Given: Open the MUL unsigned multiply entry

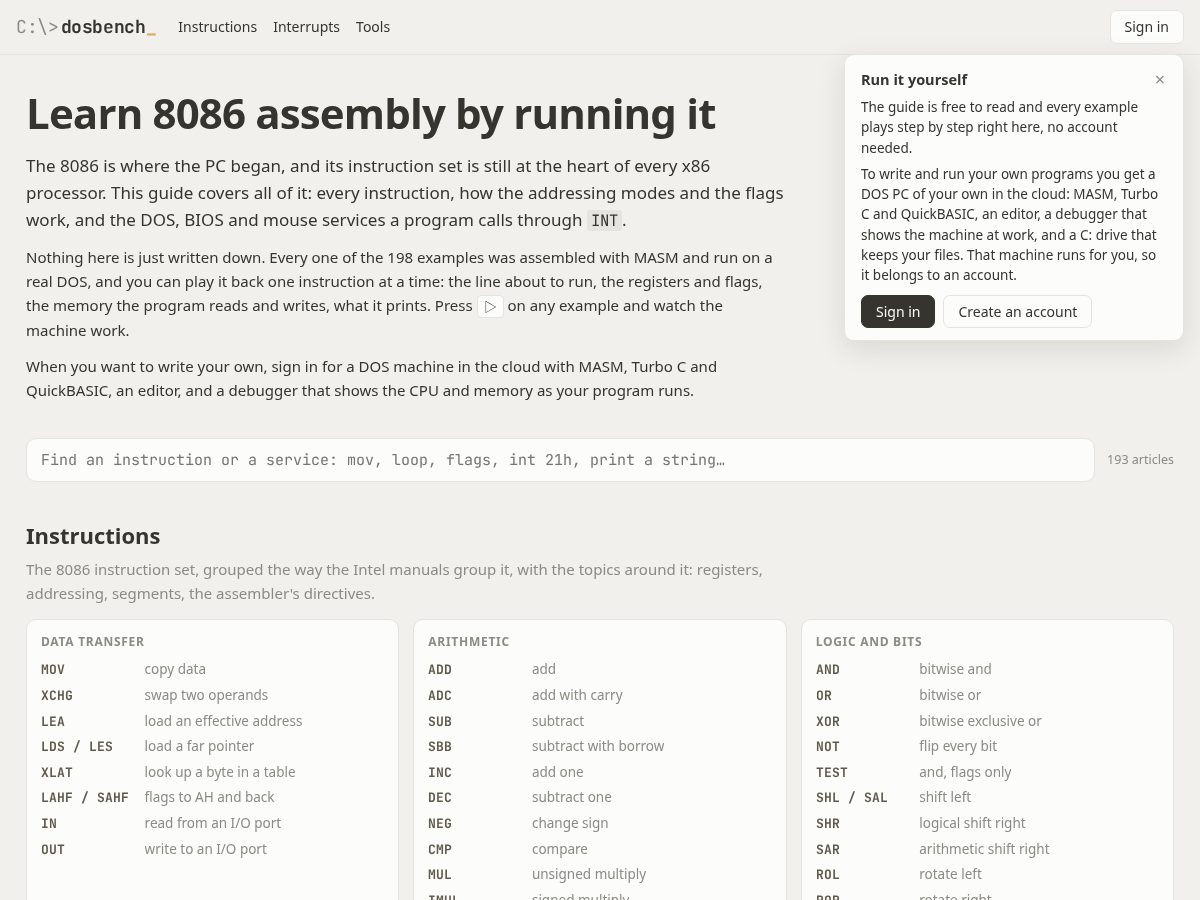Looking at the screenshot, I should pyautogui.click(x=599, y=874).
